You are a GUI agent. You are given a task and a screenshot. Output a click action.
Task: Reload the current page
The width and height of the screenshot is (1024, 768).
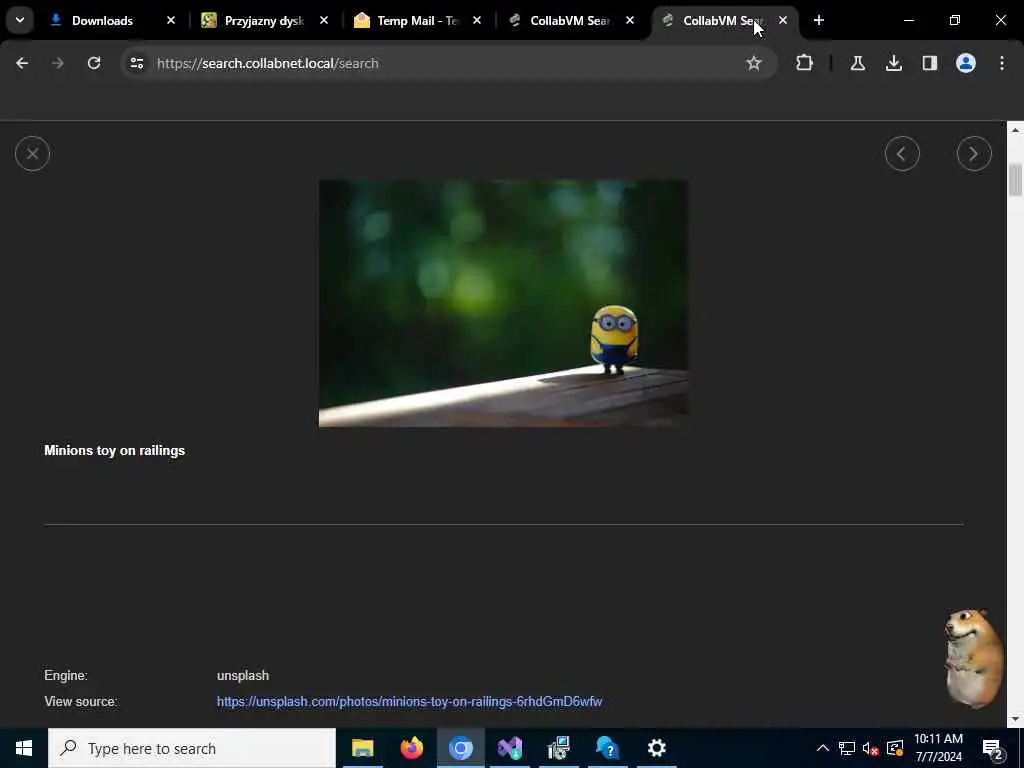click(x=94, y=63)
